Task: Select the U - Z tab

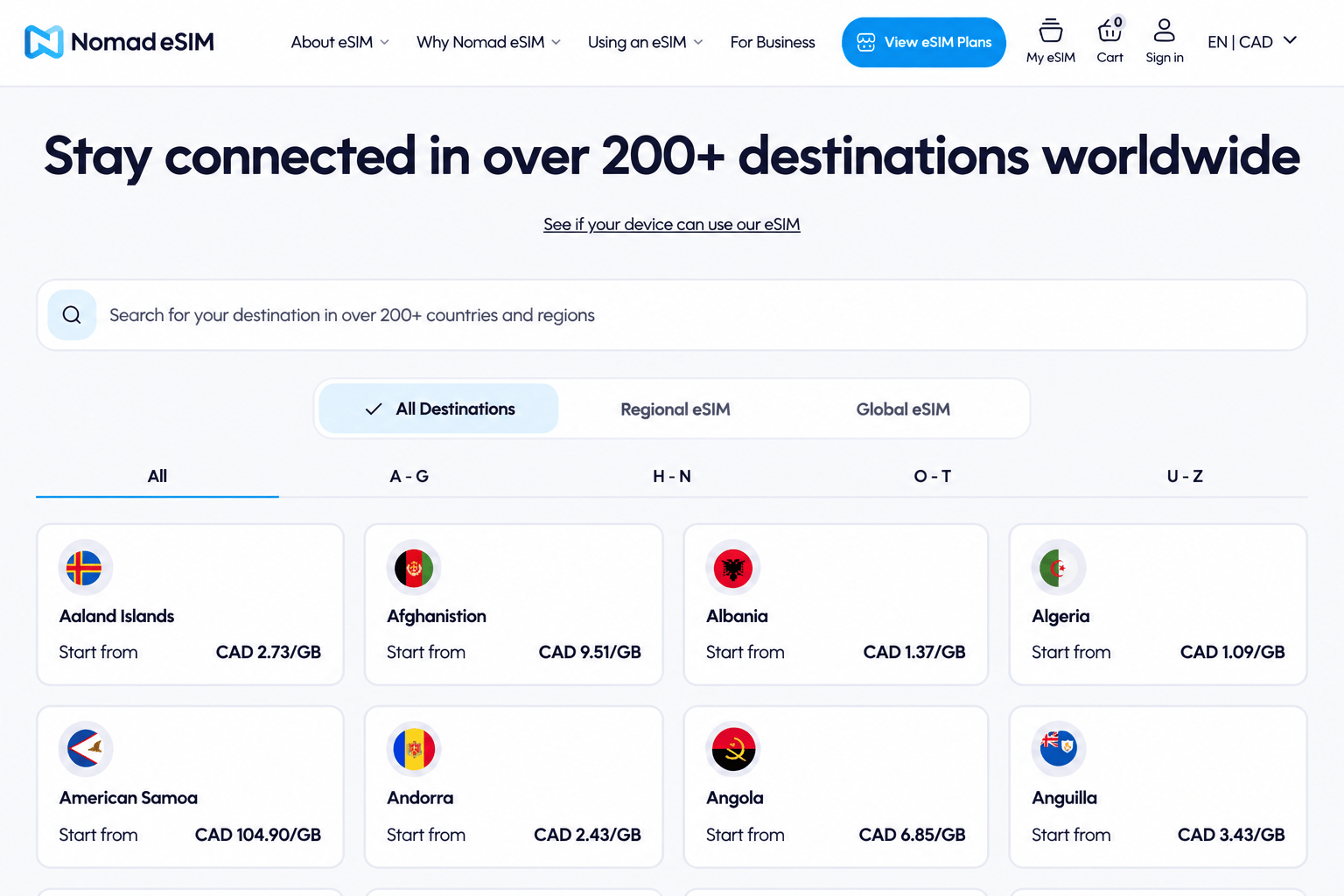Action: pyautogui.click(x=1185, y=476)
